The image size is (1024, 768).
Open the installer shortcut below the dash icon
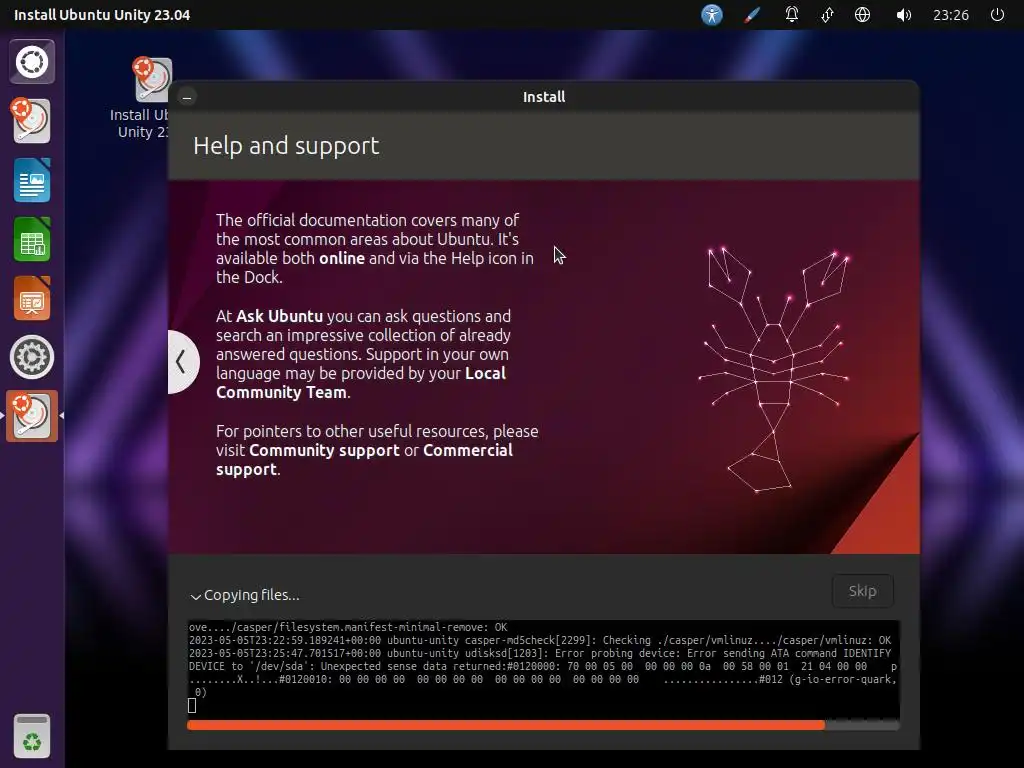pos(32,121)
